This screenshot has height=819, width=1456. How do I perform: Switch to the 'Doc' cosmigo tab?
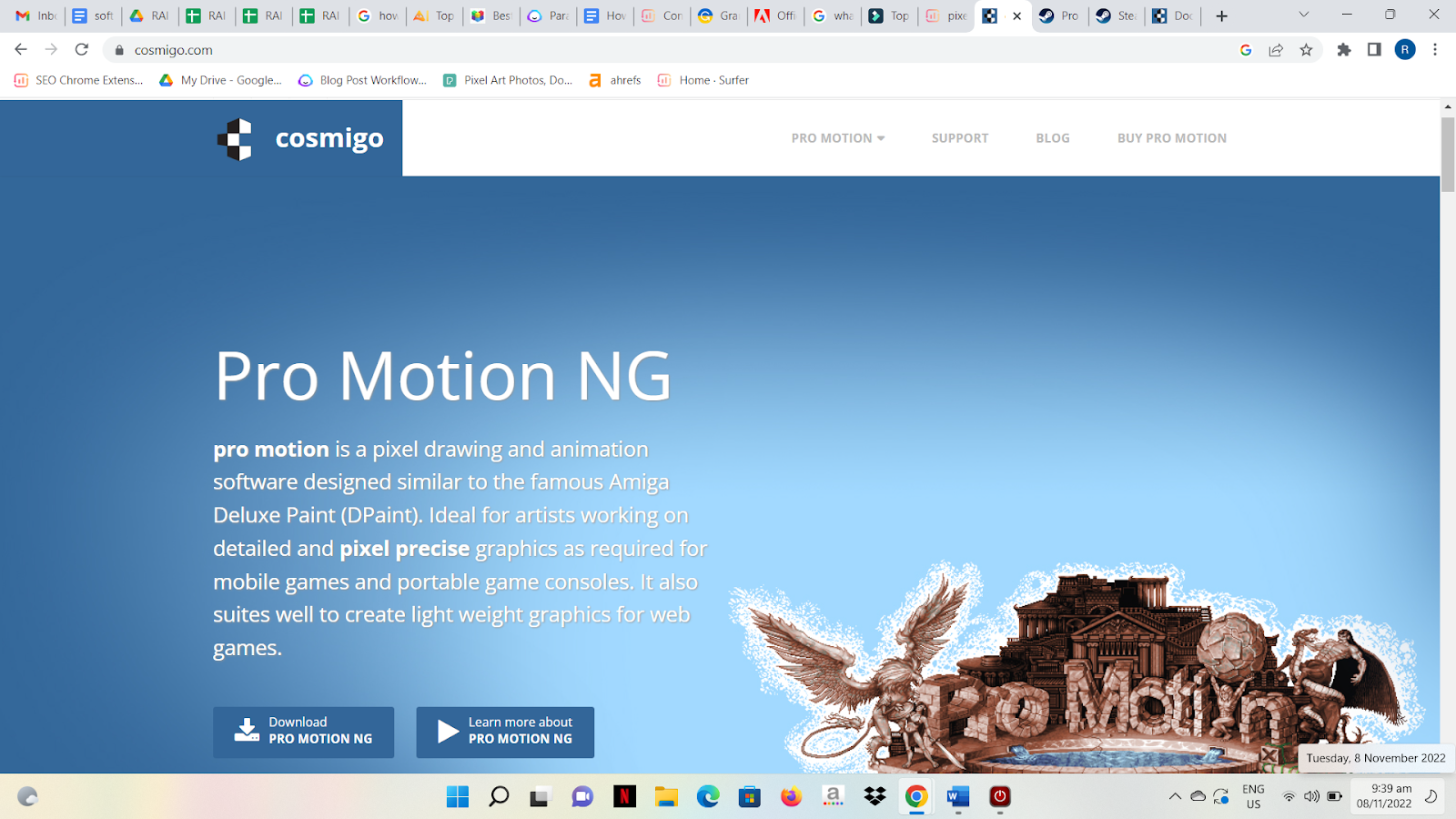coord(1172,15)
